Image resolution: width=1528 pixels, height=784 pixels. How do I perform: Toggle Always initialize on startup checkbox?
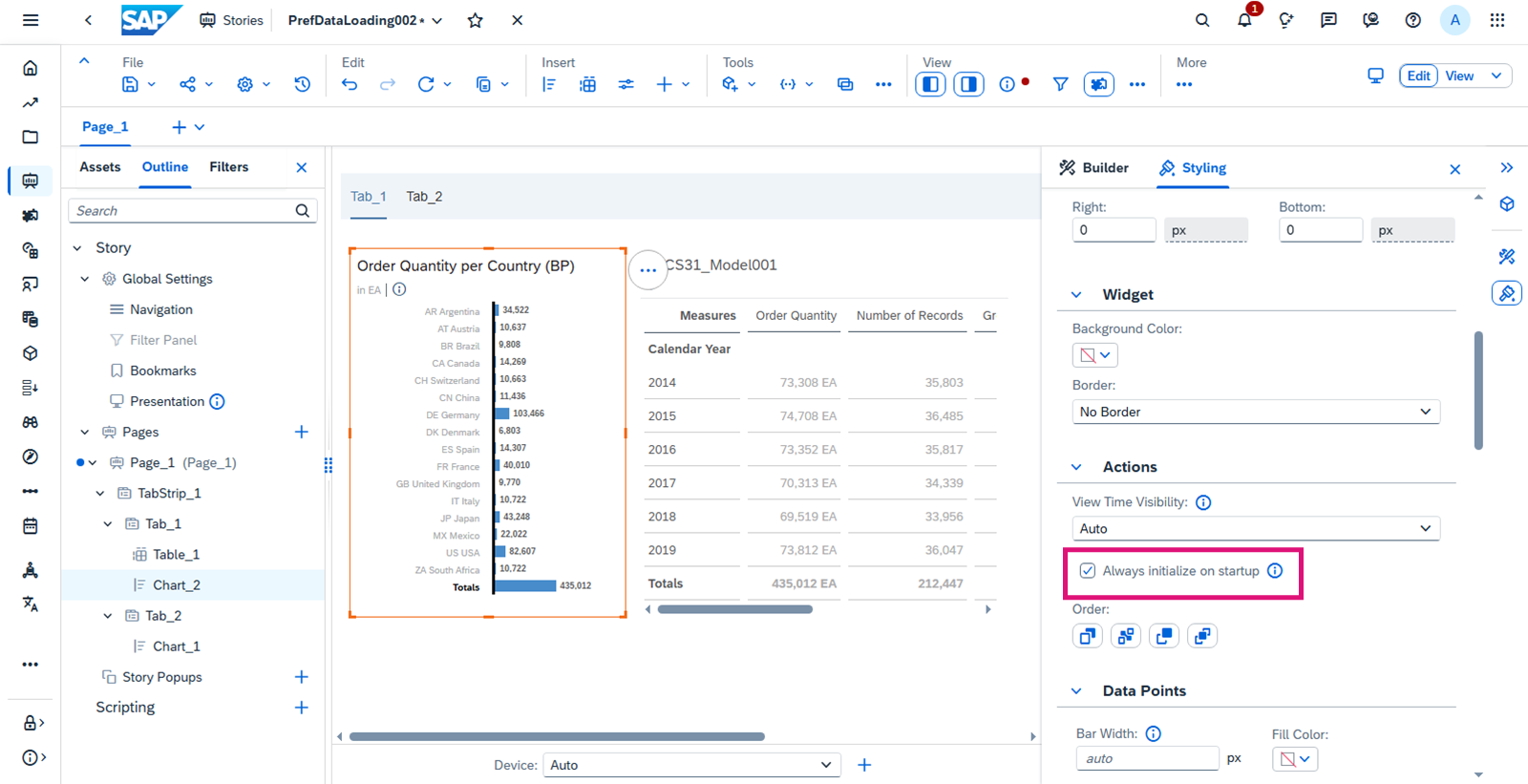pyautogui.click(x=1088, y=571)
